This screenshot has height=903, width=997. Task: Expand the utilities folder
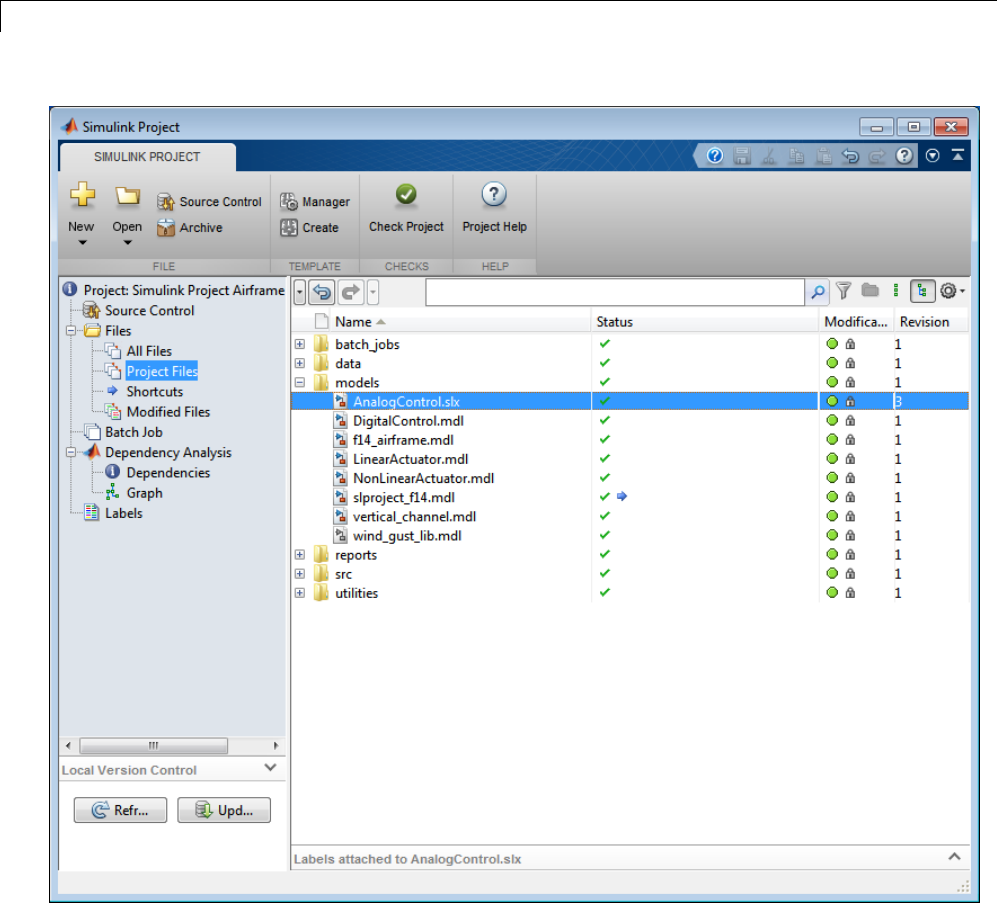click(300, 593)
